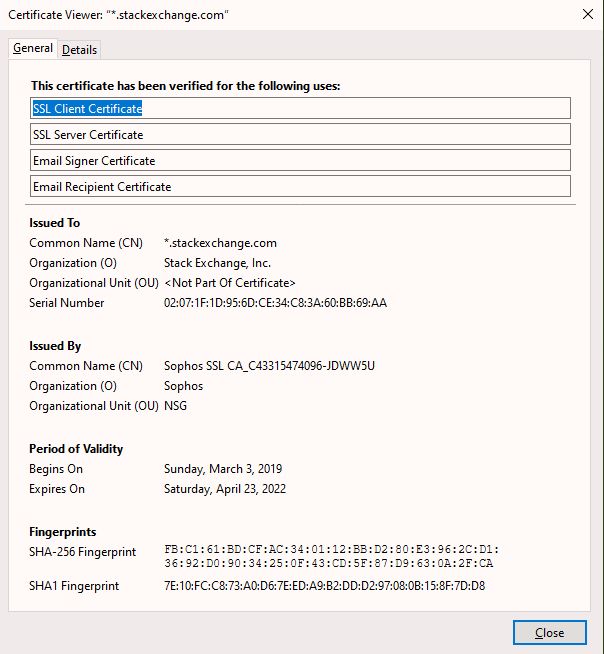The image size is (604, 654).
Task: Close the Certificate Viewer with the X
Action: point(588,15)
